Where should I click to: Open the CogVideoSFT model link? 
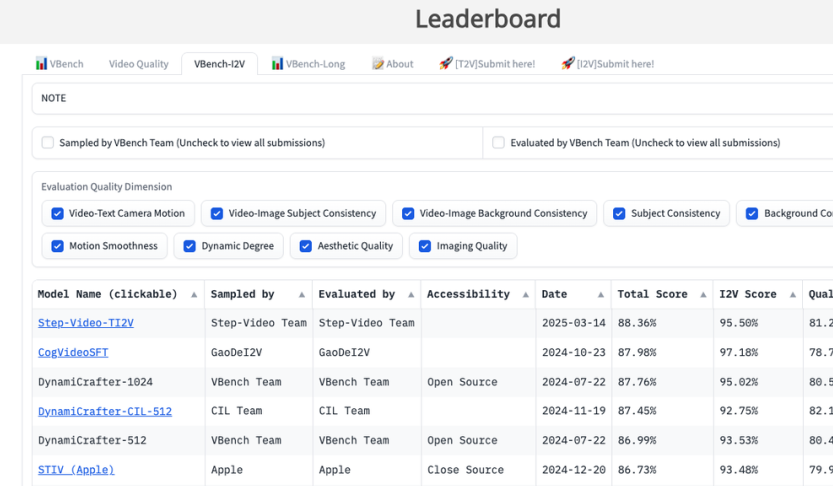click(x=73, y=353)
